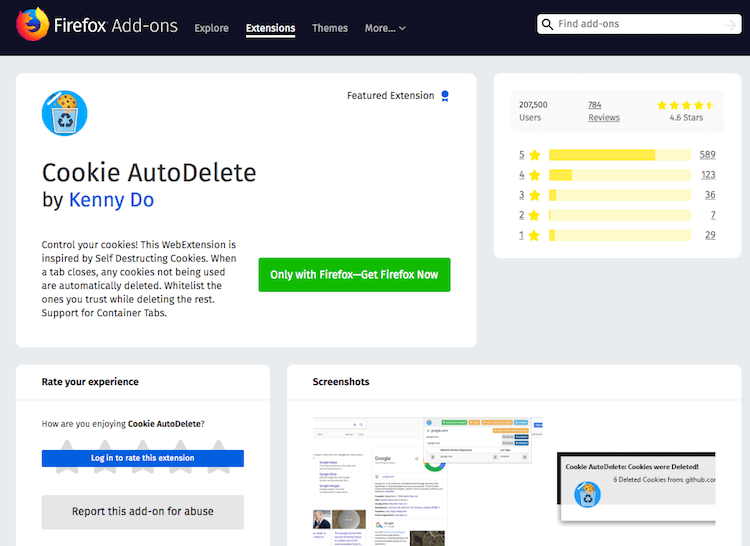Filter reviews by 3 star rating

click(x=521, y=195)
